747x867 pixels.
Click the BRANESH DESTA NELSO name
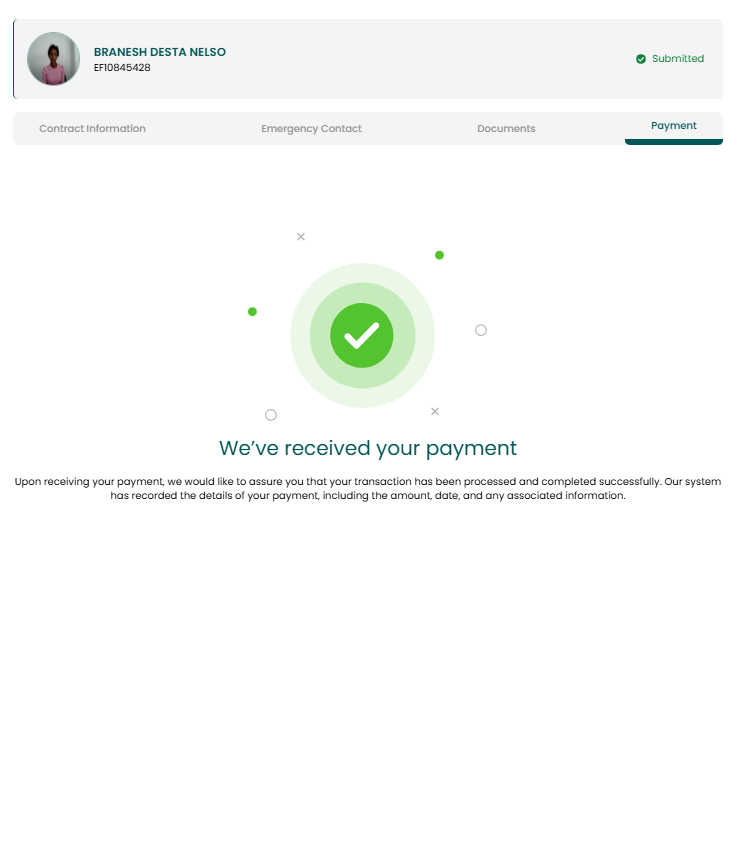click(160, 52)
